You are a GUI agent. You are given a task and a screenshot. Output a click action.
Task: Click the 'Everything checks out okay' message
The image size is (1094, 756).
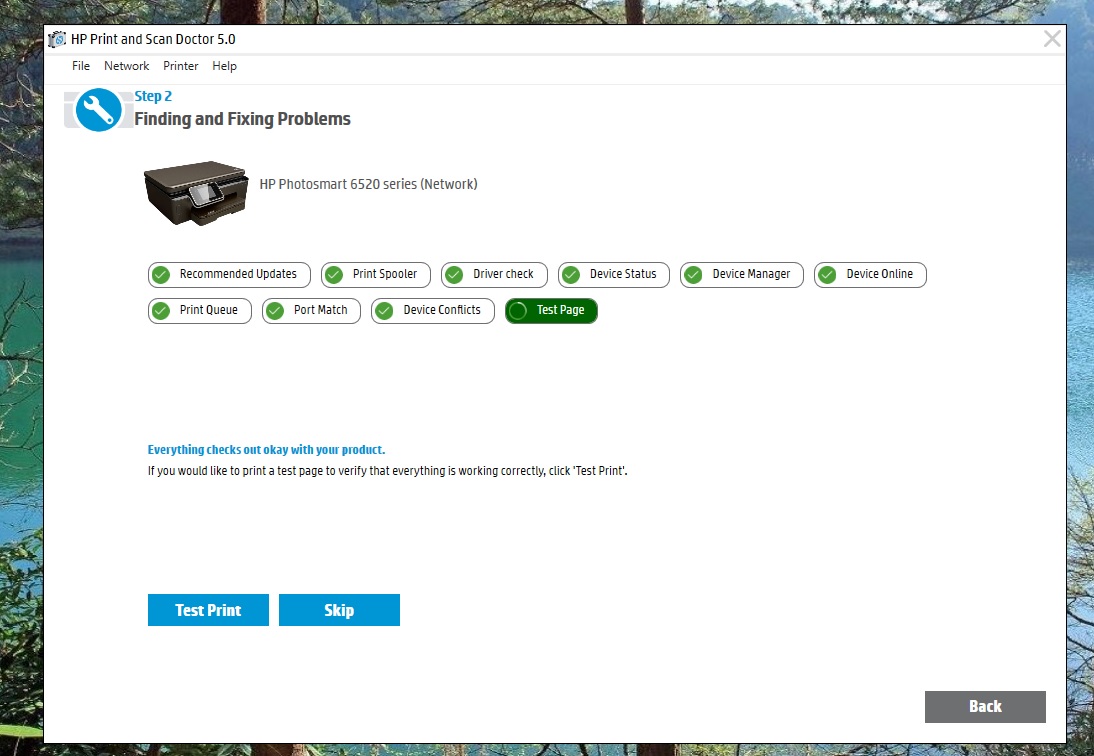click(266, 450)
